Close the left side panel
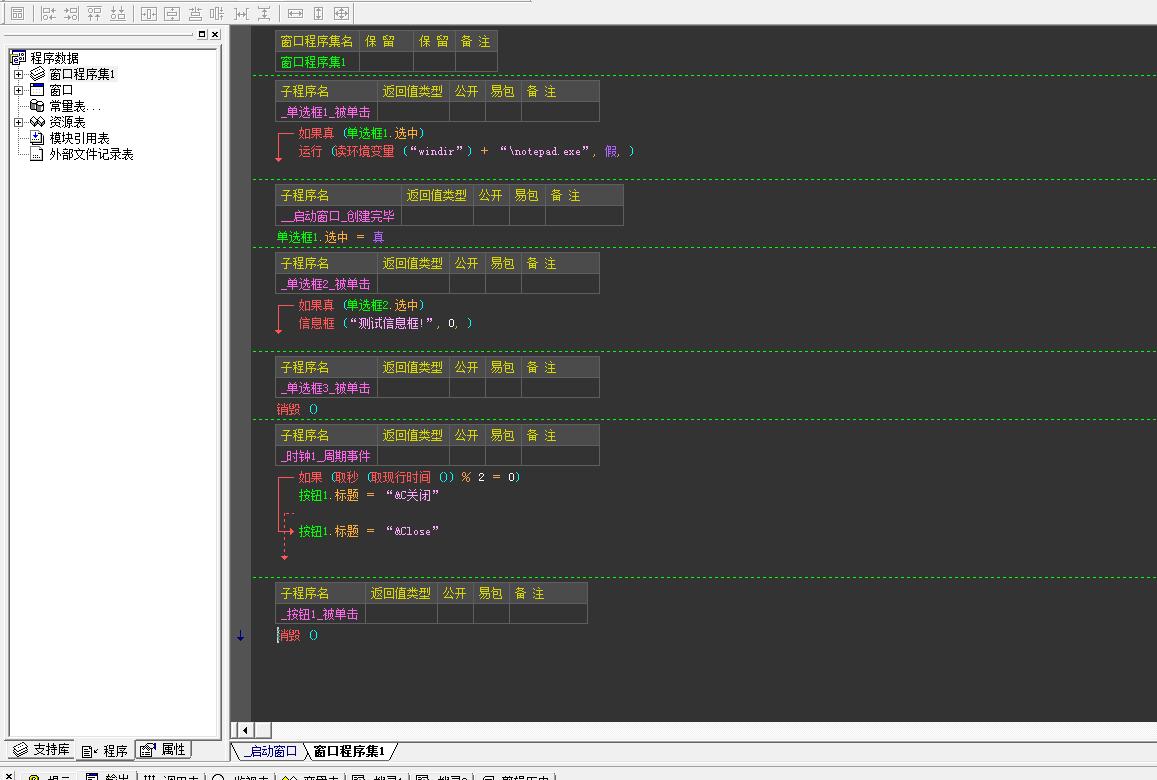Screen dimensions: 1157x780 pos(214,35)
